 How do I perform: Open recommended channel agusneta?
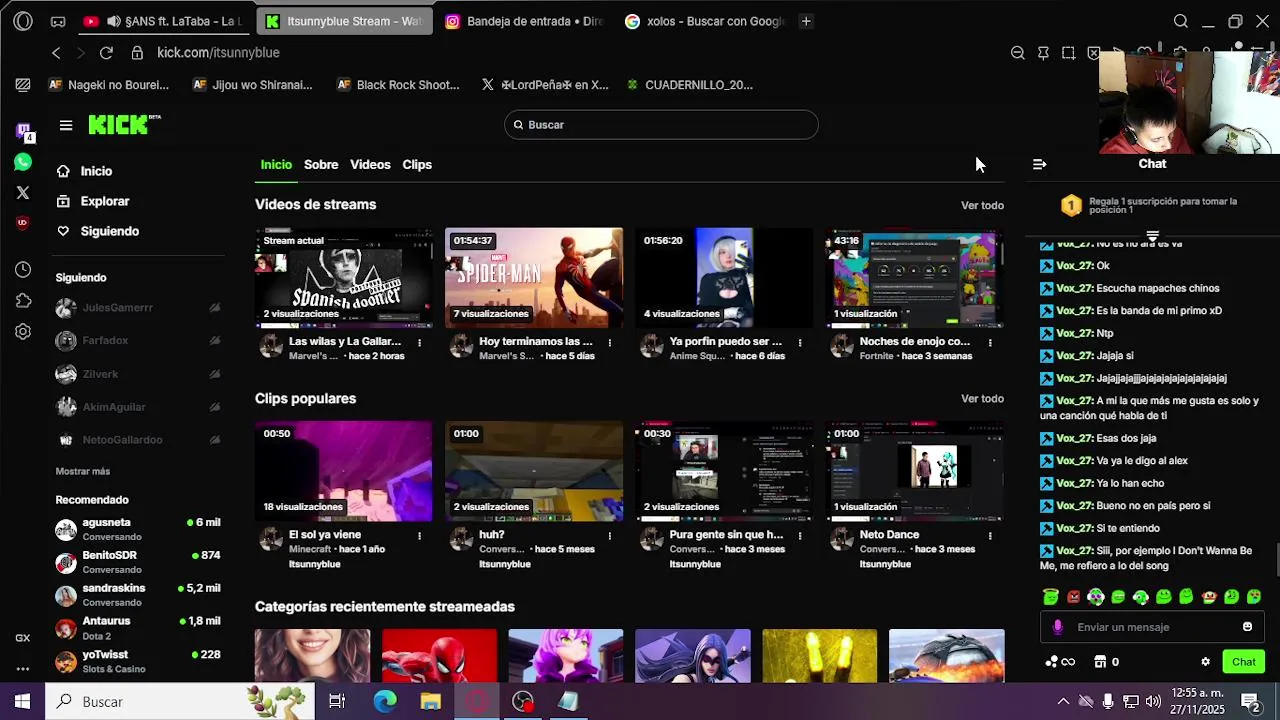pos(138,530)
